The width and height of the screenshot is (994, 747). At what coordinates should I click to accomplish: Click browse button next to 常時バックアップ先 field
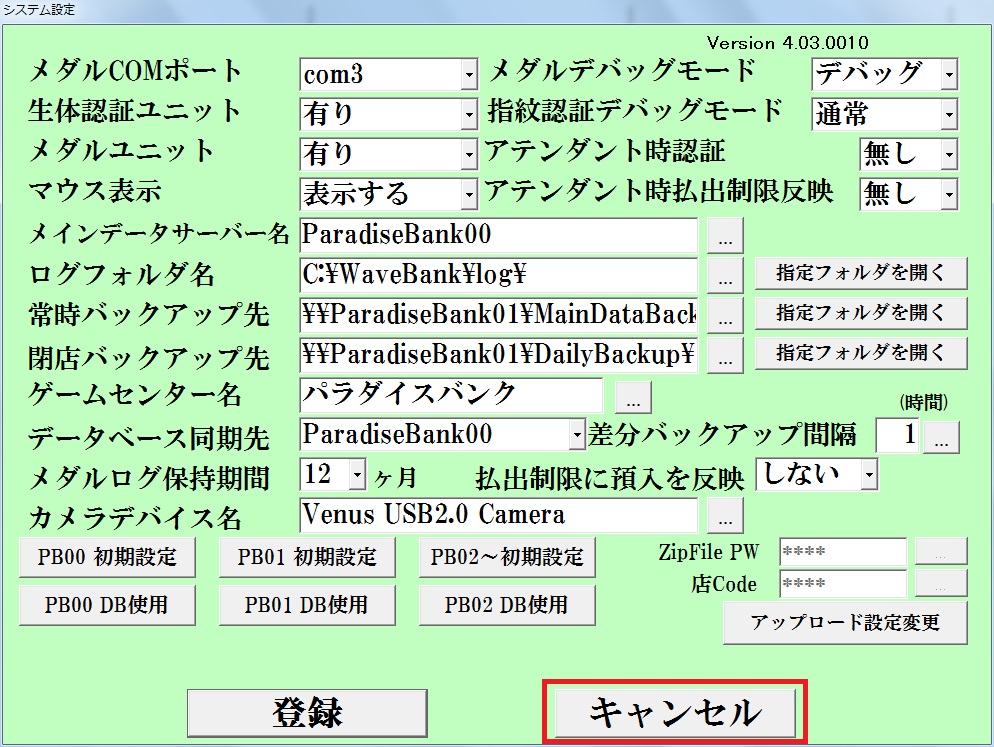click(x=725, y=316)
